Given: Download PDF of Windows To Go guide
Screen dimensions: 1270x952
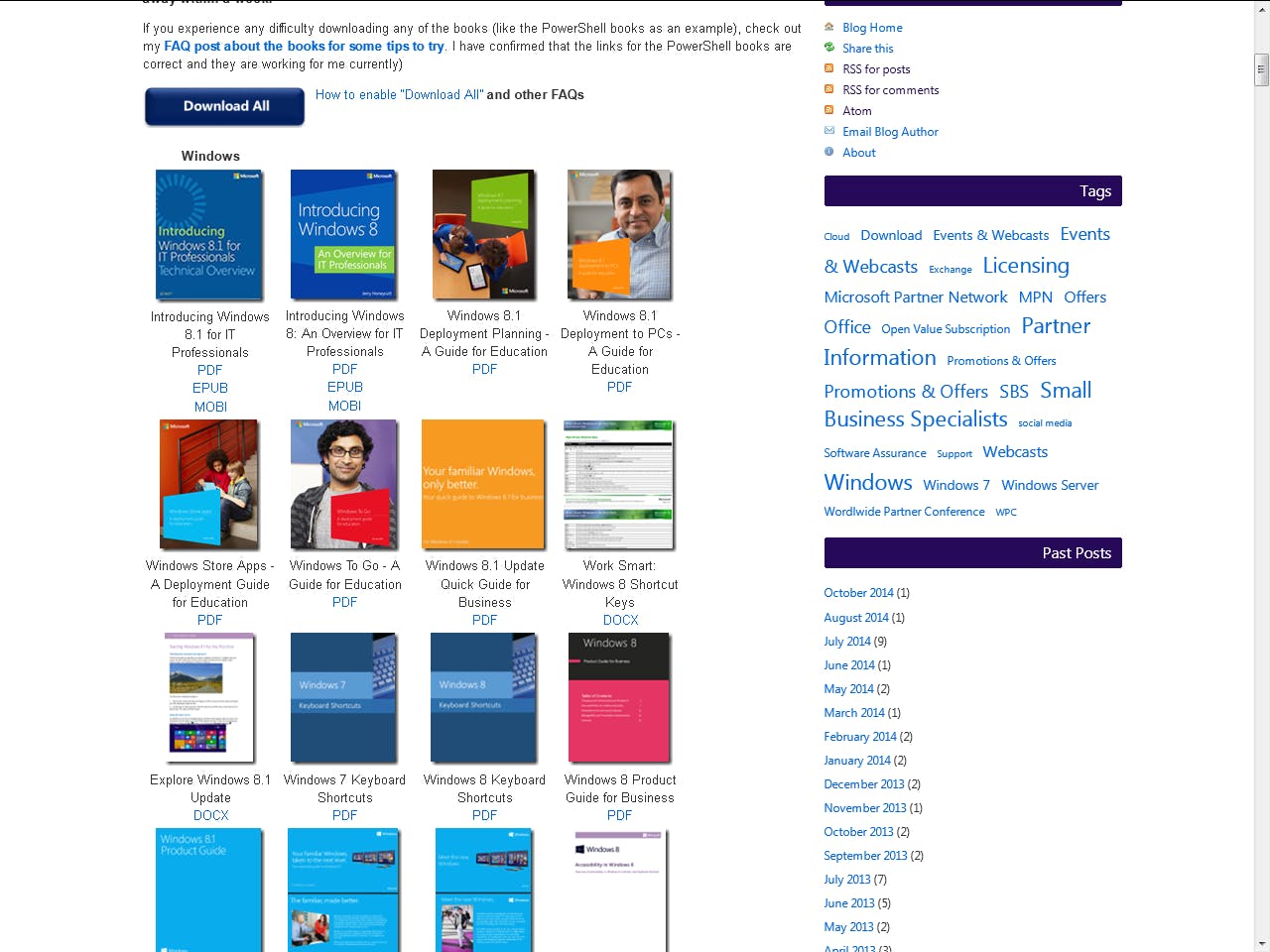Looking at the screenshot, I should click(344, 603).
